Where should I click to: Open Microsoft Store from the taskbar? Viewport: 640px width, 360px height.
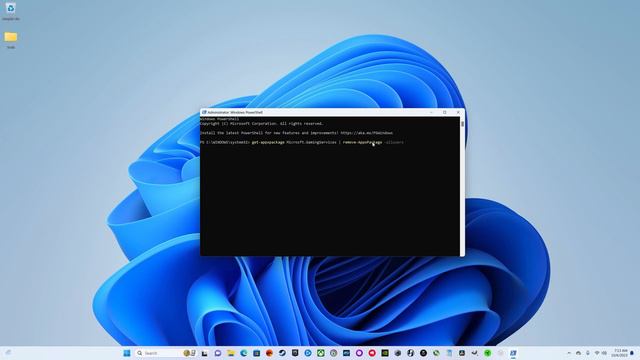click(x=257, y=353)
